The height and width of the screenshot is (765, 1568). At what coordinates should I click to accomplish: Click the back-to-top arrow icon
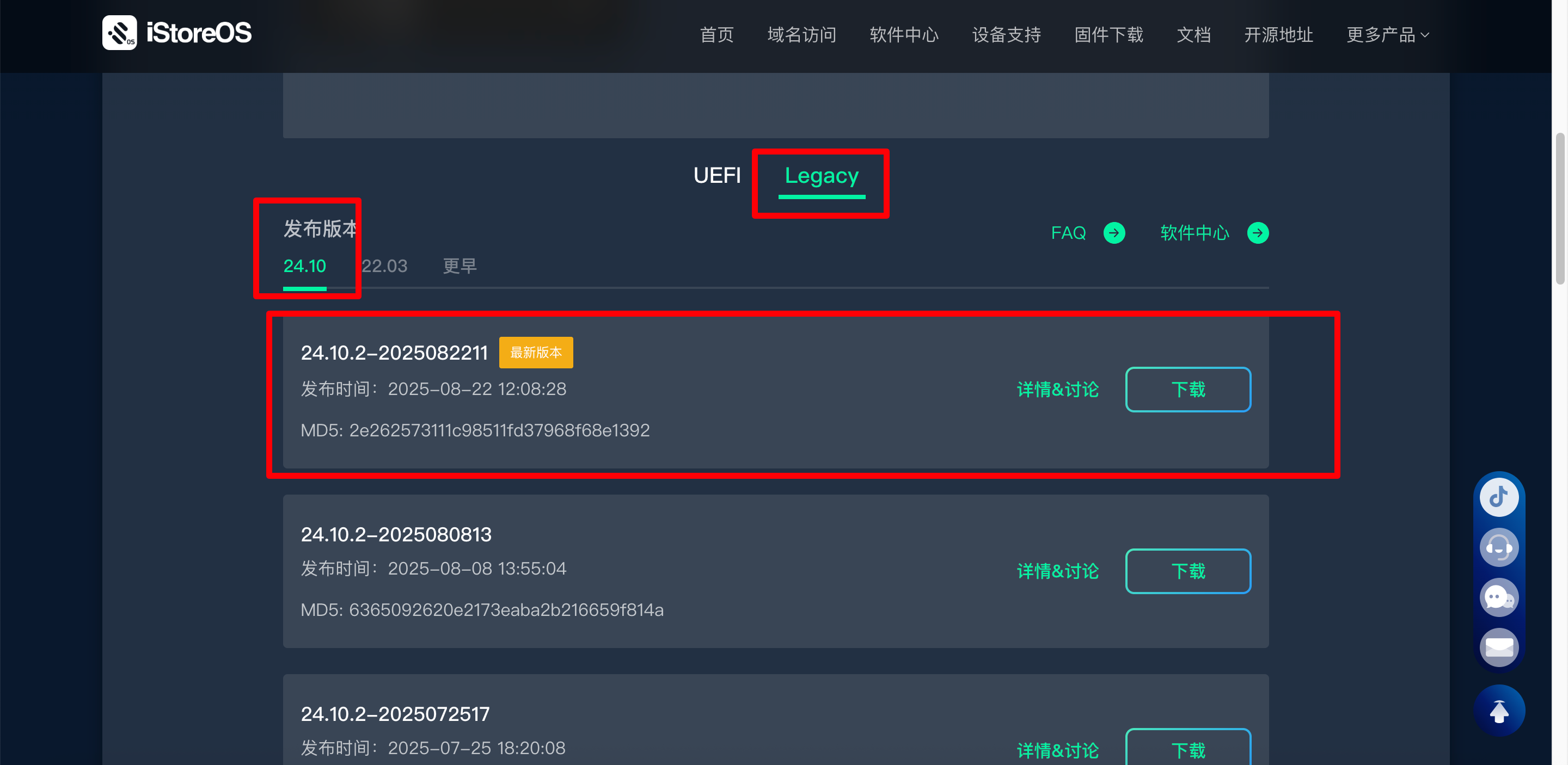(1499, 710)
